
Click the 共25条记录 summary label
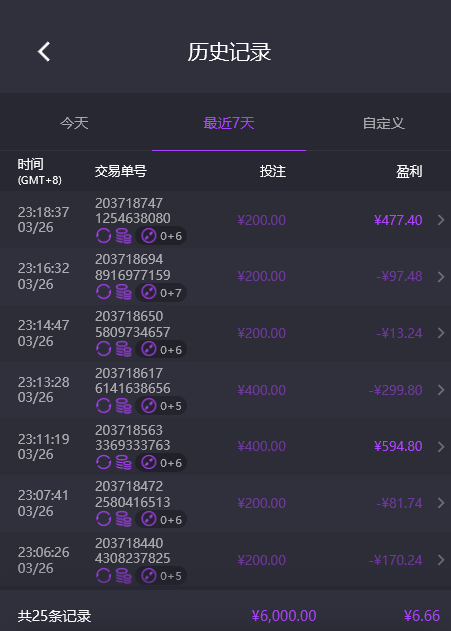(54, 616)
